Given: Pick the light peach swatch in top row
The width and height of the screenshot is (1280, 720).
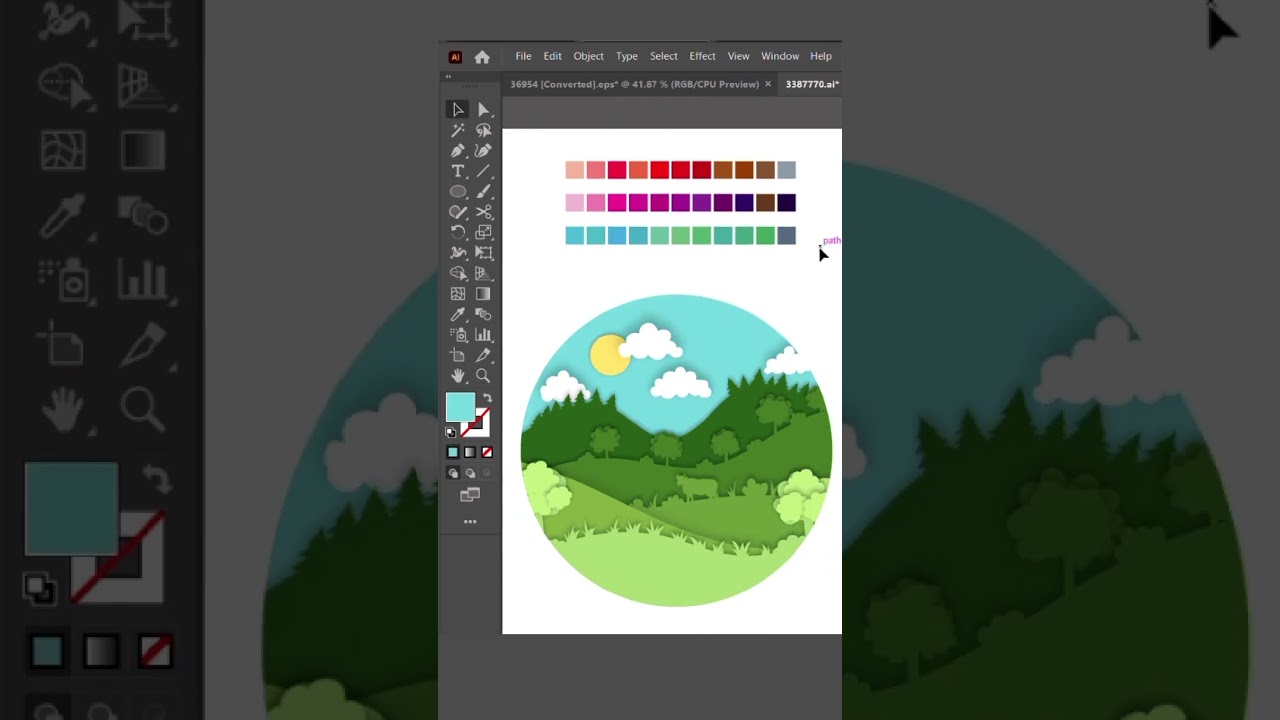Looking at the screenshot, I should point(574,171).
